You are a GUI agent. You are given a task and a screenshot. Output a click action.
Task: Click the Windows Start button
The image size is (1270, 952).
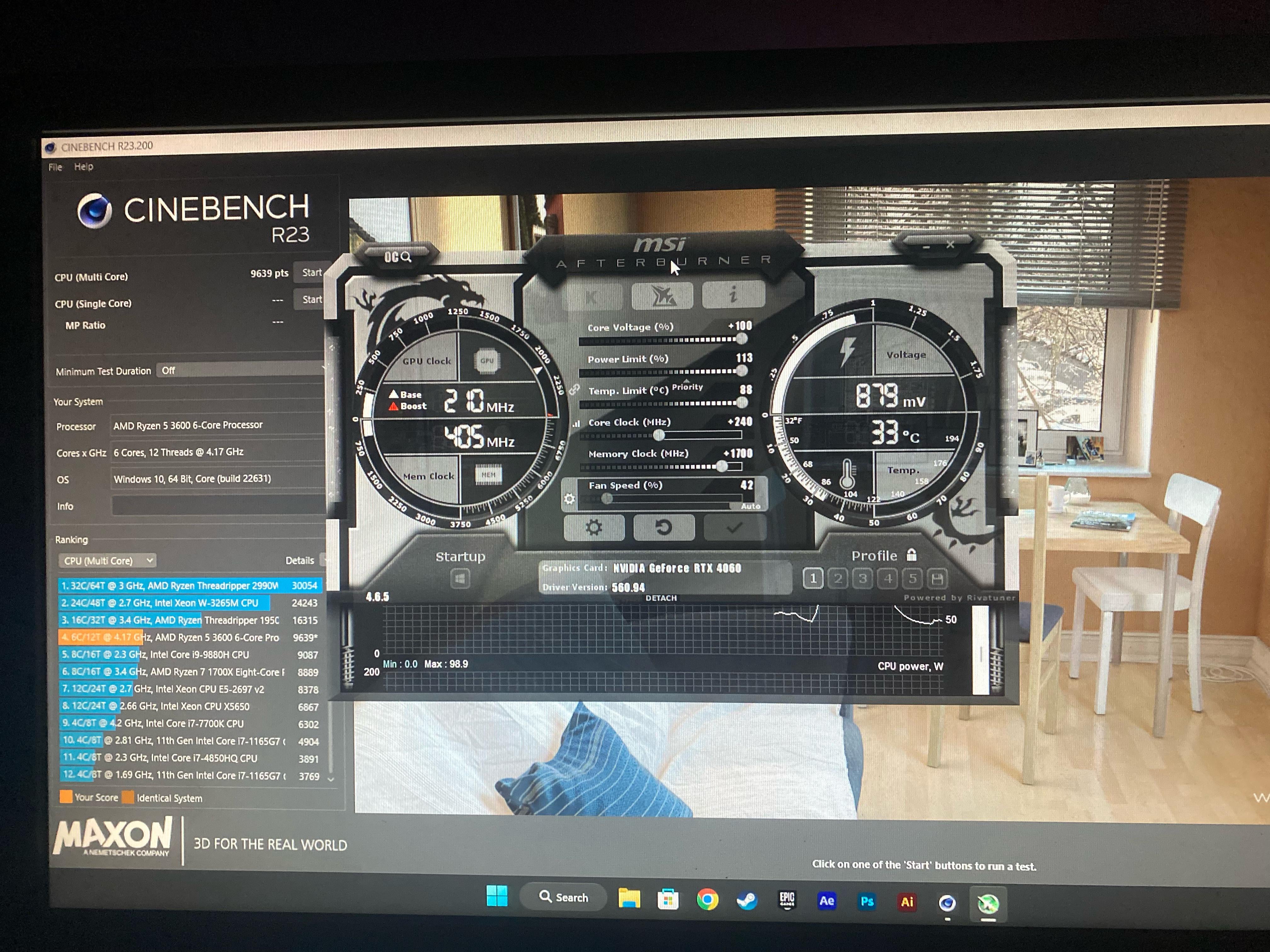click(x=497, y=896)
